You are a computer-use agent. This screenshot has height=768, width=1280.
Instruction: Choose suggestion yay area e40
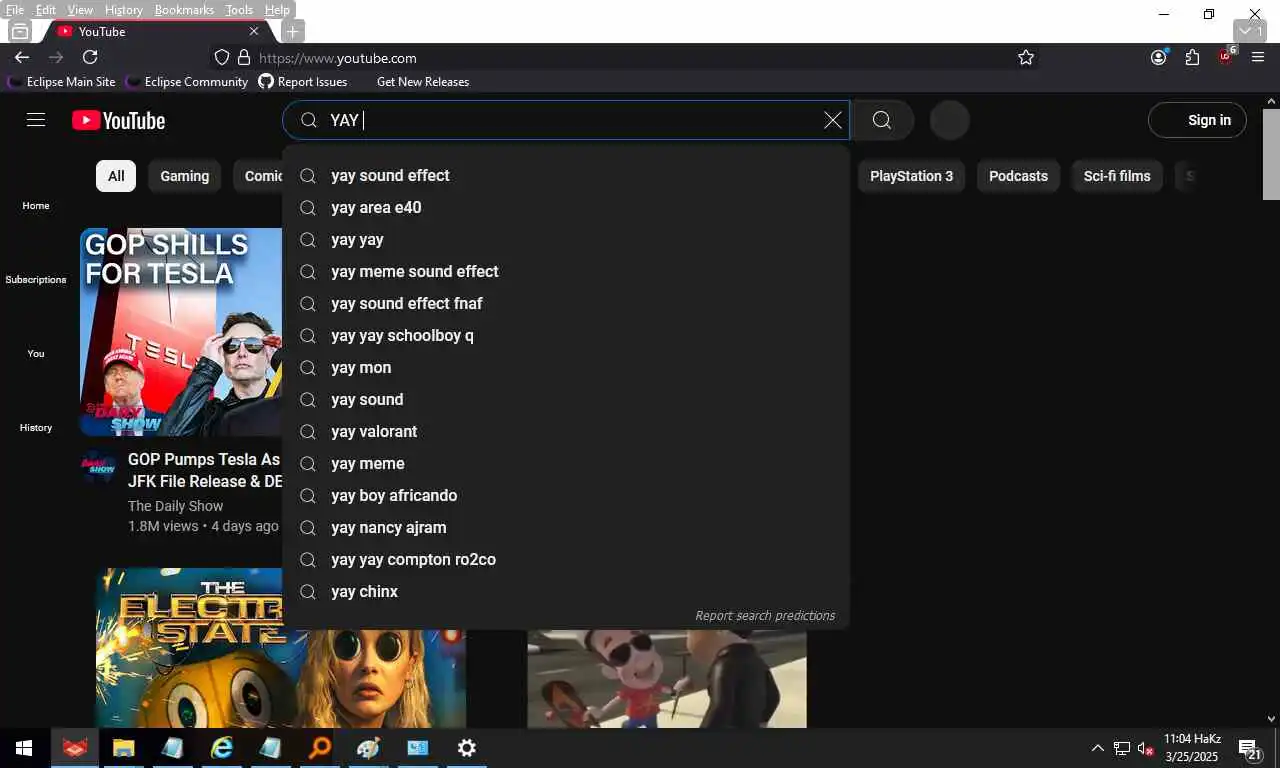point(566,207)
